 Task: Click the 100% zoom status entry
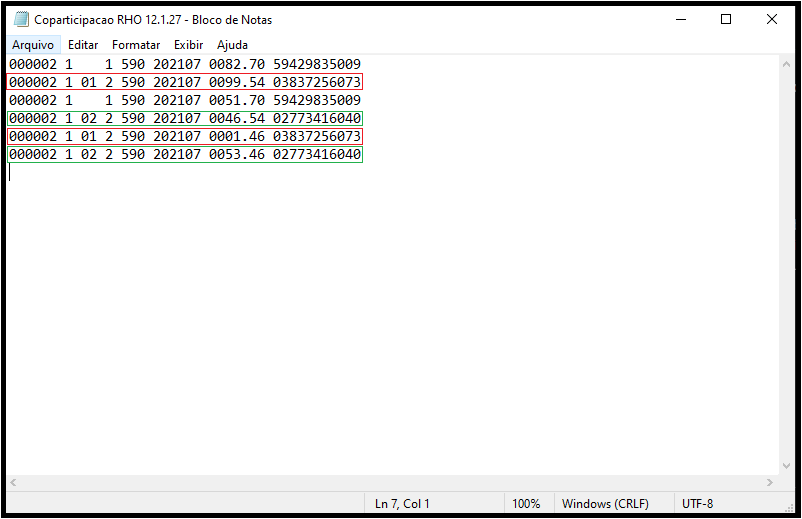click(526, 504)
